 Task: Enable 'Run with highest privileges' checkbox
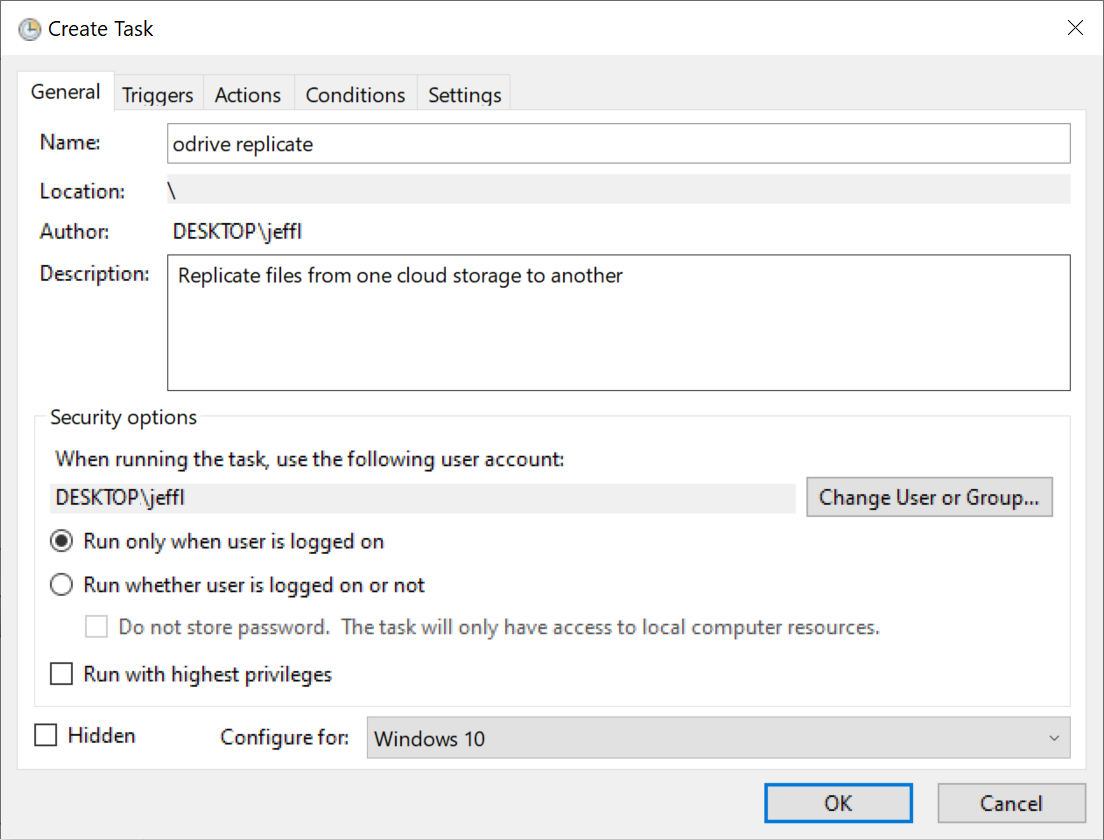coord(62,674)
